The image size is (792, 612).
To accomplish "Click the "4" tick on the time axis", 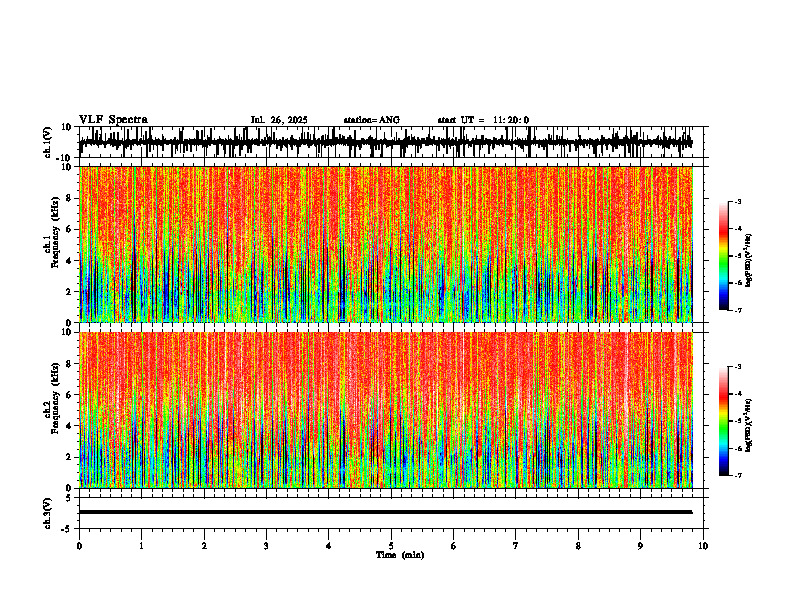I will (329, 546).
